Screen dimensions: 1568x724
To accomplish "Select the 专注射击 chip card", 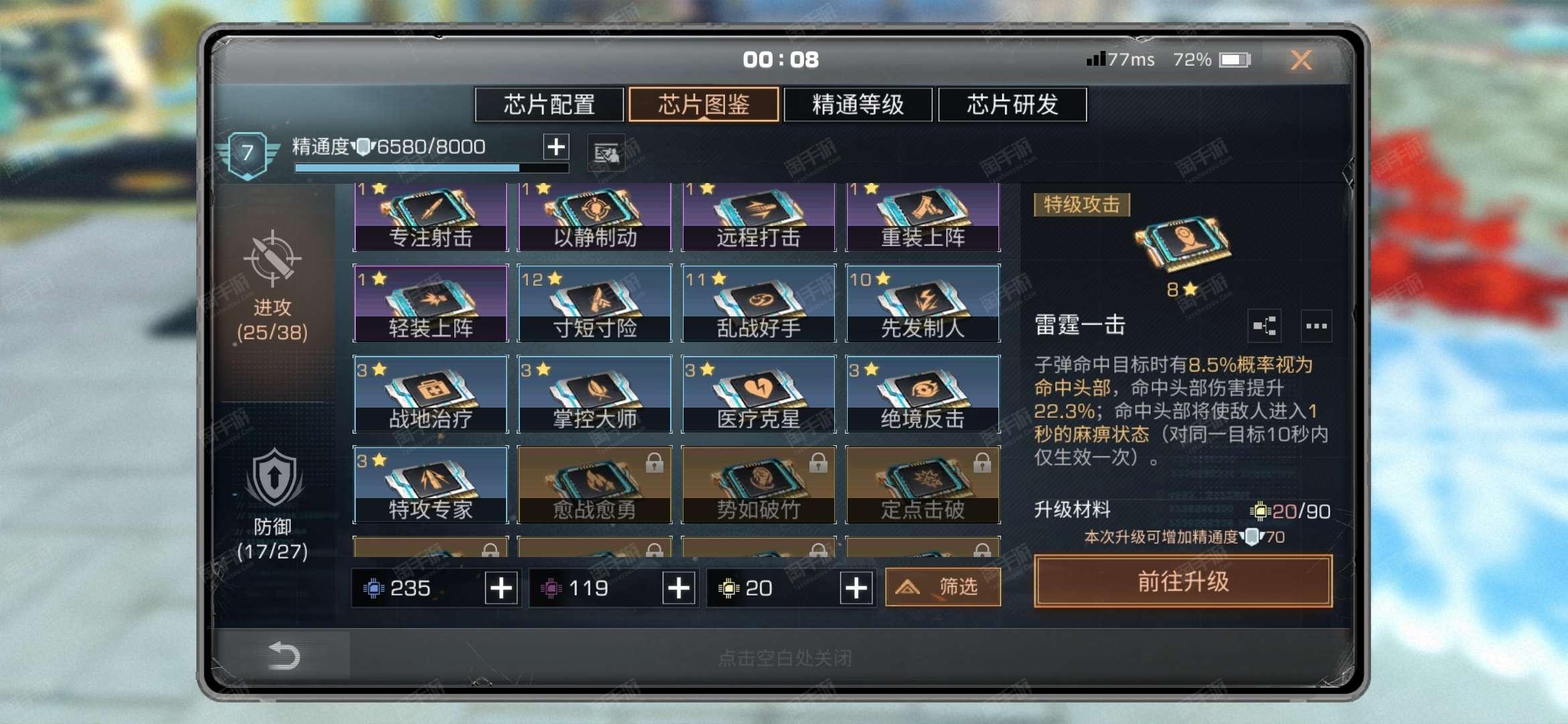I will point(430,217).
